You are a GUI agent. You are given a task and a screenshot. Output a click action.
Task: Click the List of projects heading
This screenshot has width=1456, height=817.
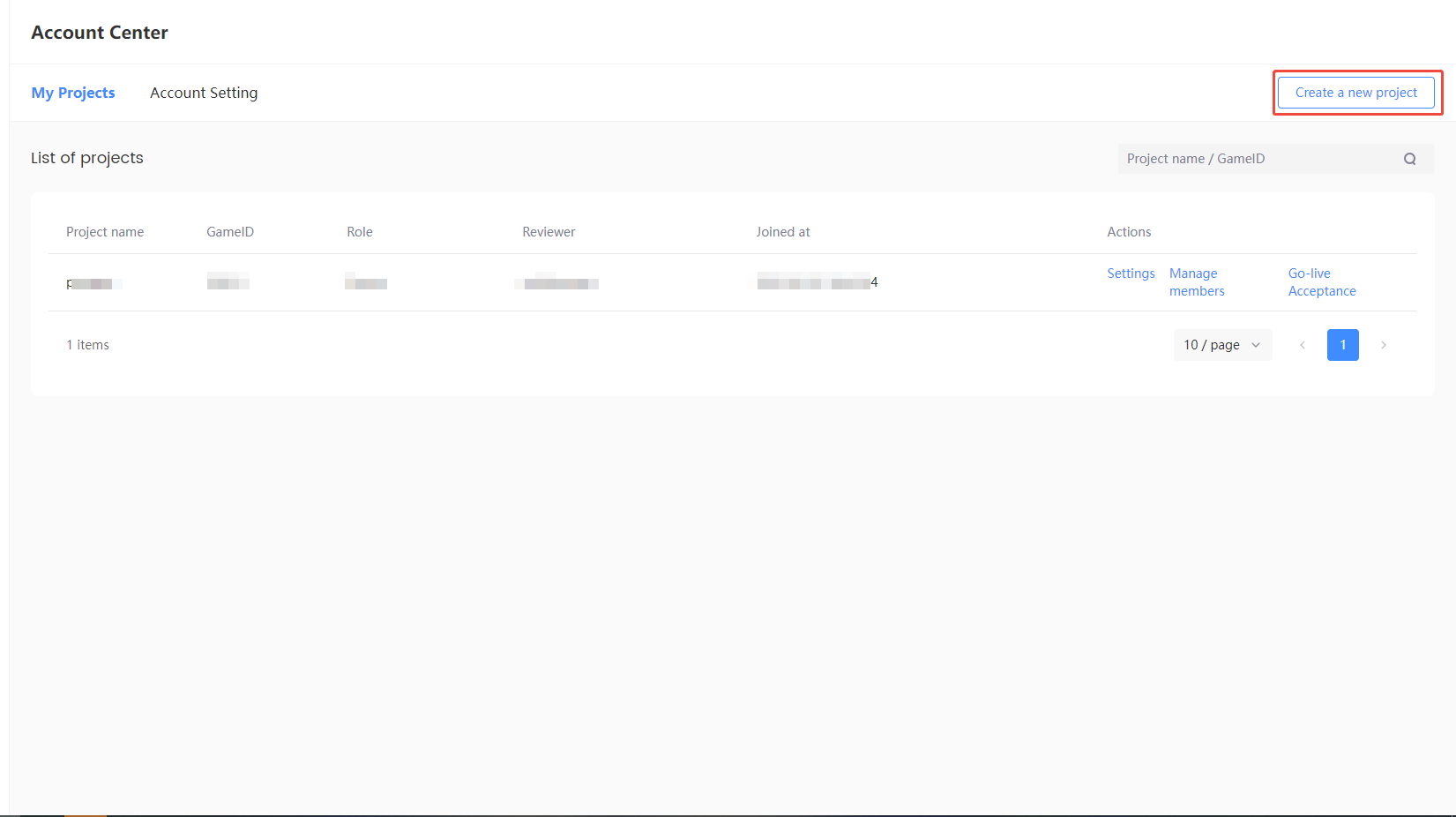tap(87, 158)
